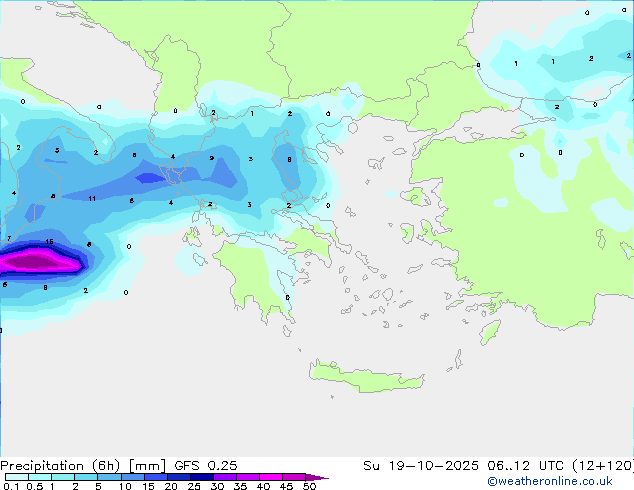This screenshot has height=490, width=634.
Task: Click the 'Su 19-10-2025' date text
Action: pos(421,466)
